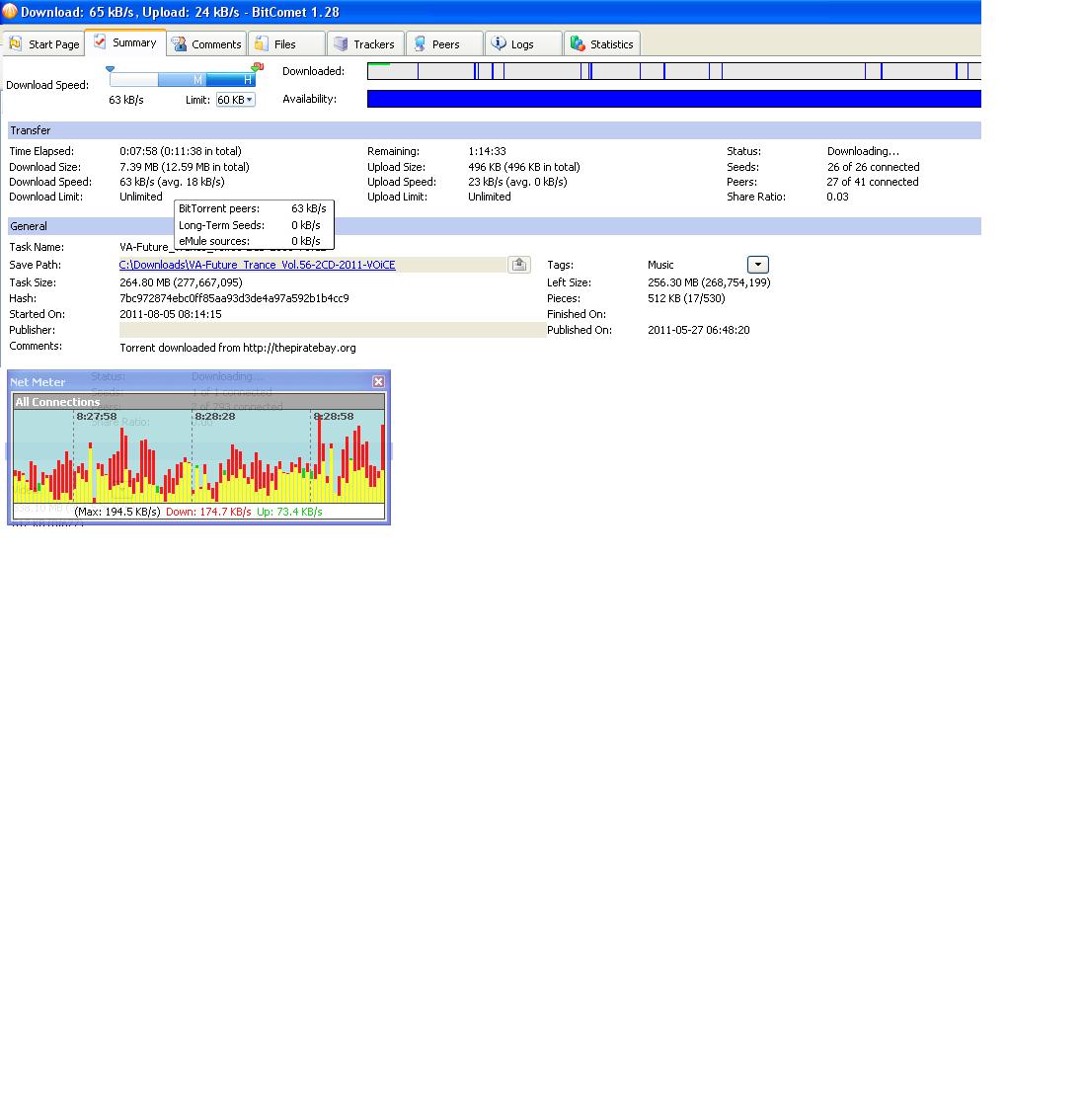1084x1120 pixels.
Task: Click 'BitTorrent peers: 63 kB/s' tooltip row
Action: 253,208
